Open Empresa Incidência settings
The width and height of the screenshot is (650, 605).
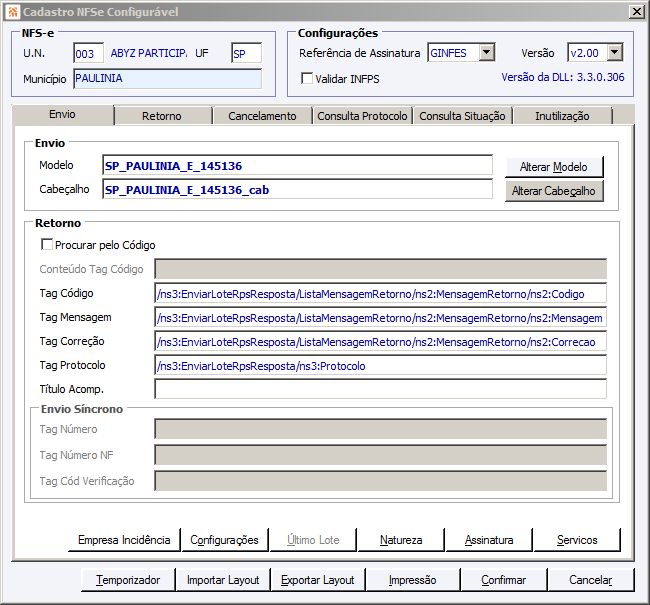pos(124,540)
